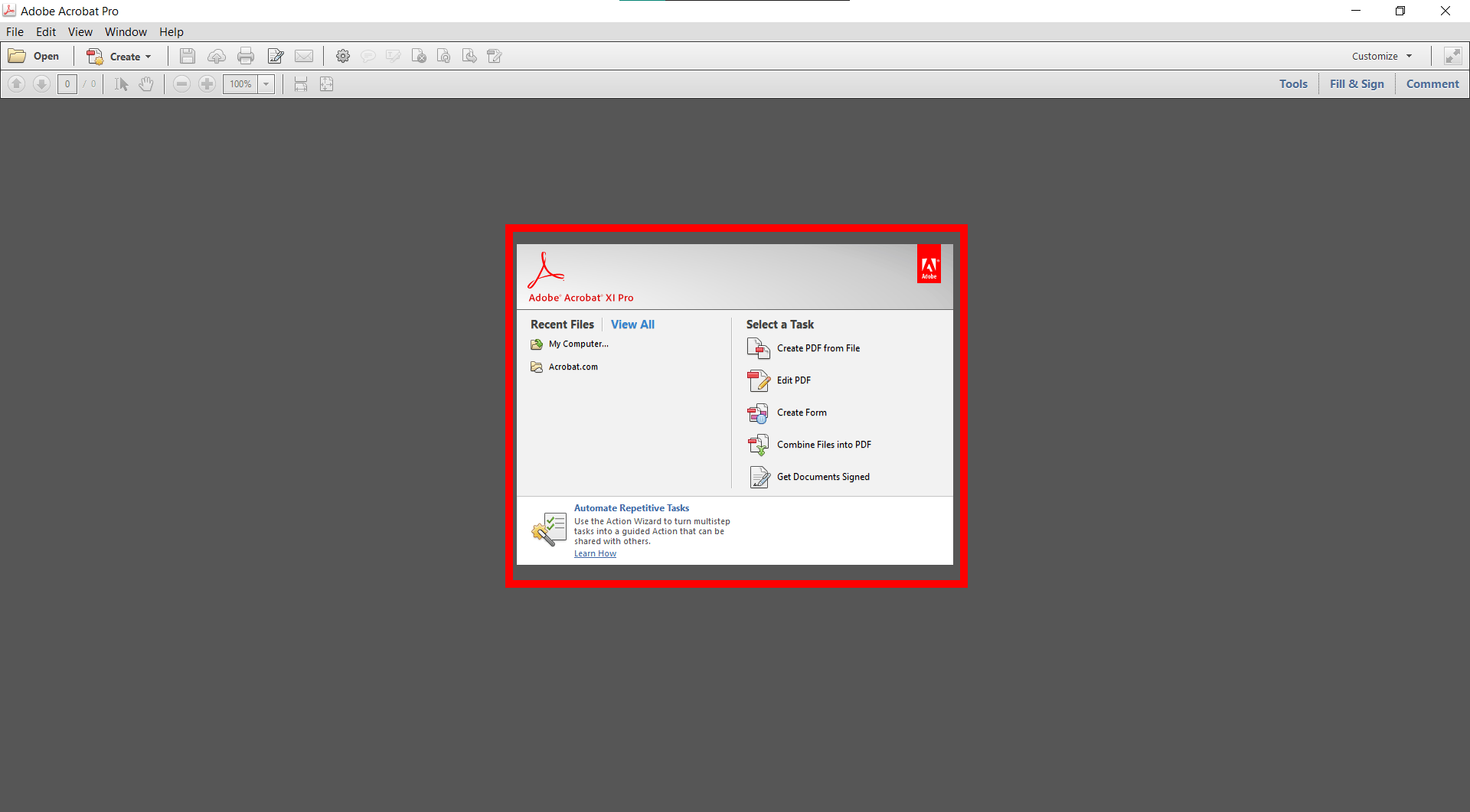The image size is (1470, 812).
Task: Select the Hand tool
Action: pyautogui.click(x=146, y=84)
